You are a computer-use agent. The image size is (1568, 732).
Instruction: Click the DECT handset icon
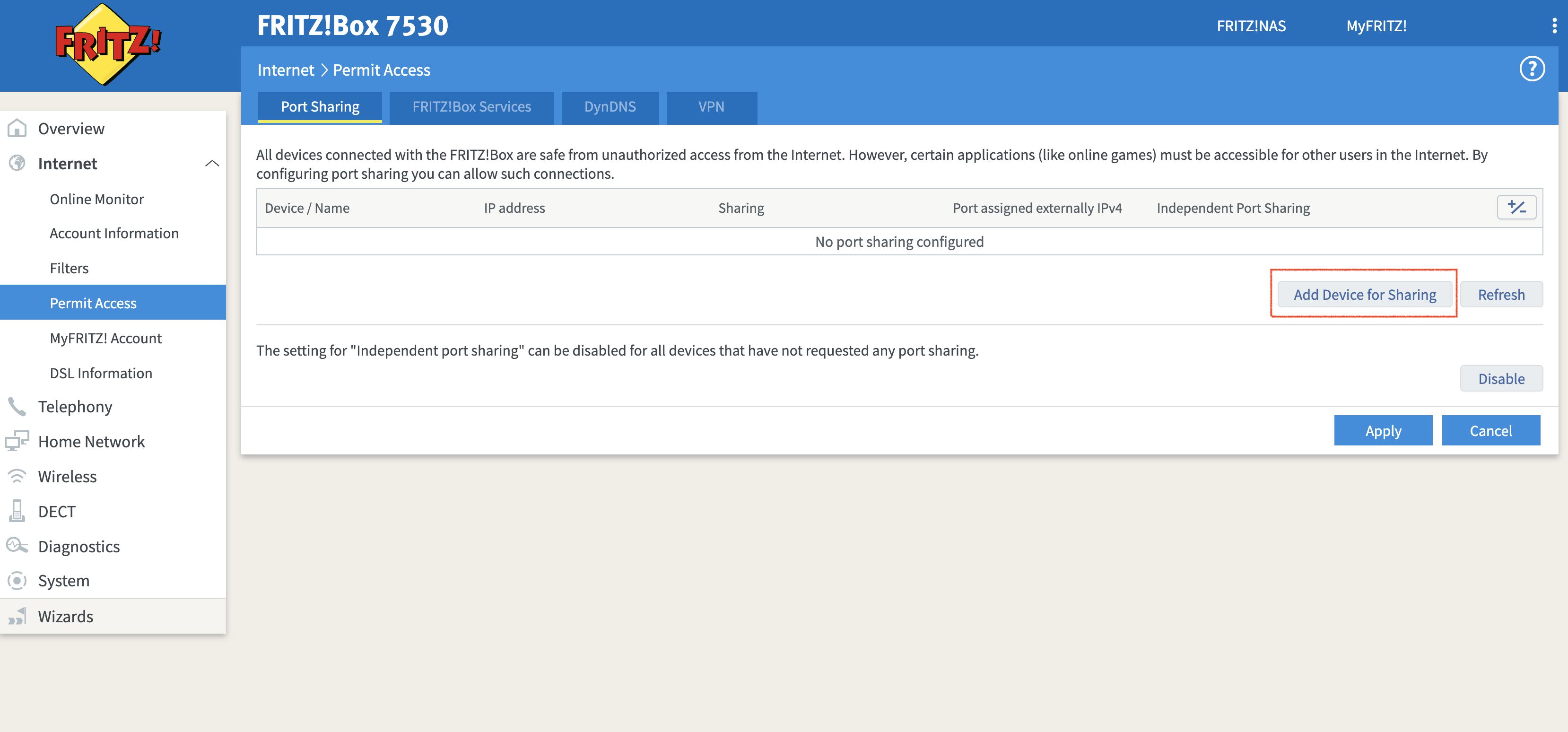(17, 511)
